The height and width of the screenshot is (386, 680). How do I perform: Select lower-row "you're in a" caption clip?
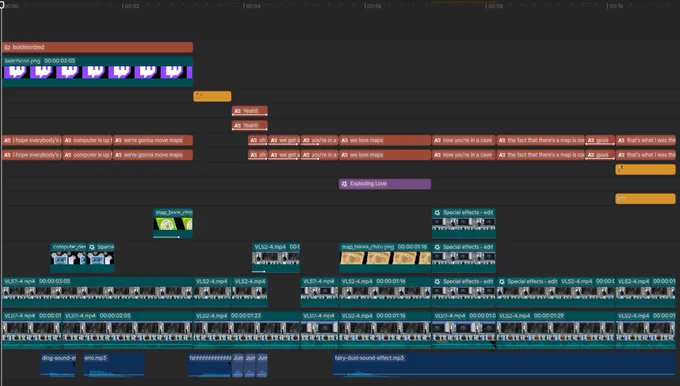(x=319, y=155)
